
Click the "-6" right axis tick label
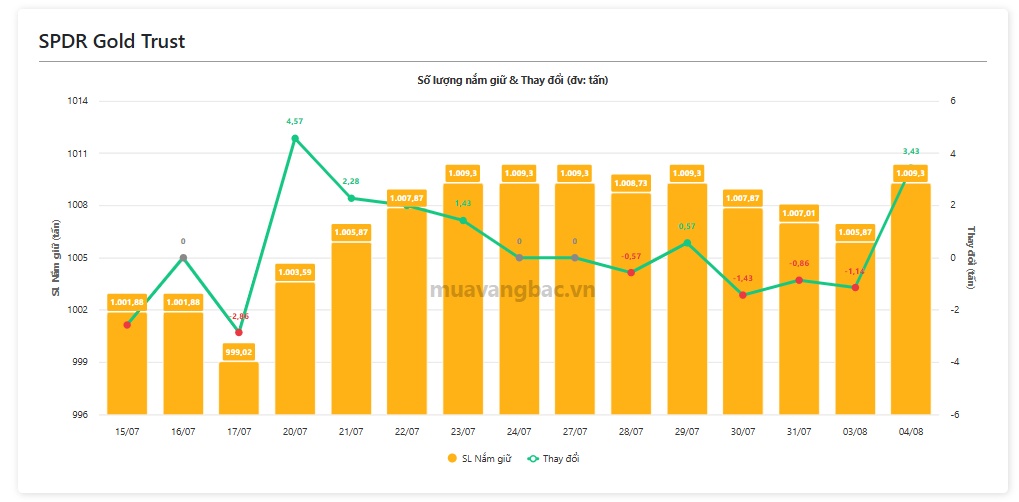[x=953, y=414]
